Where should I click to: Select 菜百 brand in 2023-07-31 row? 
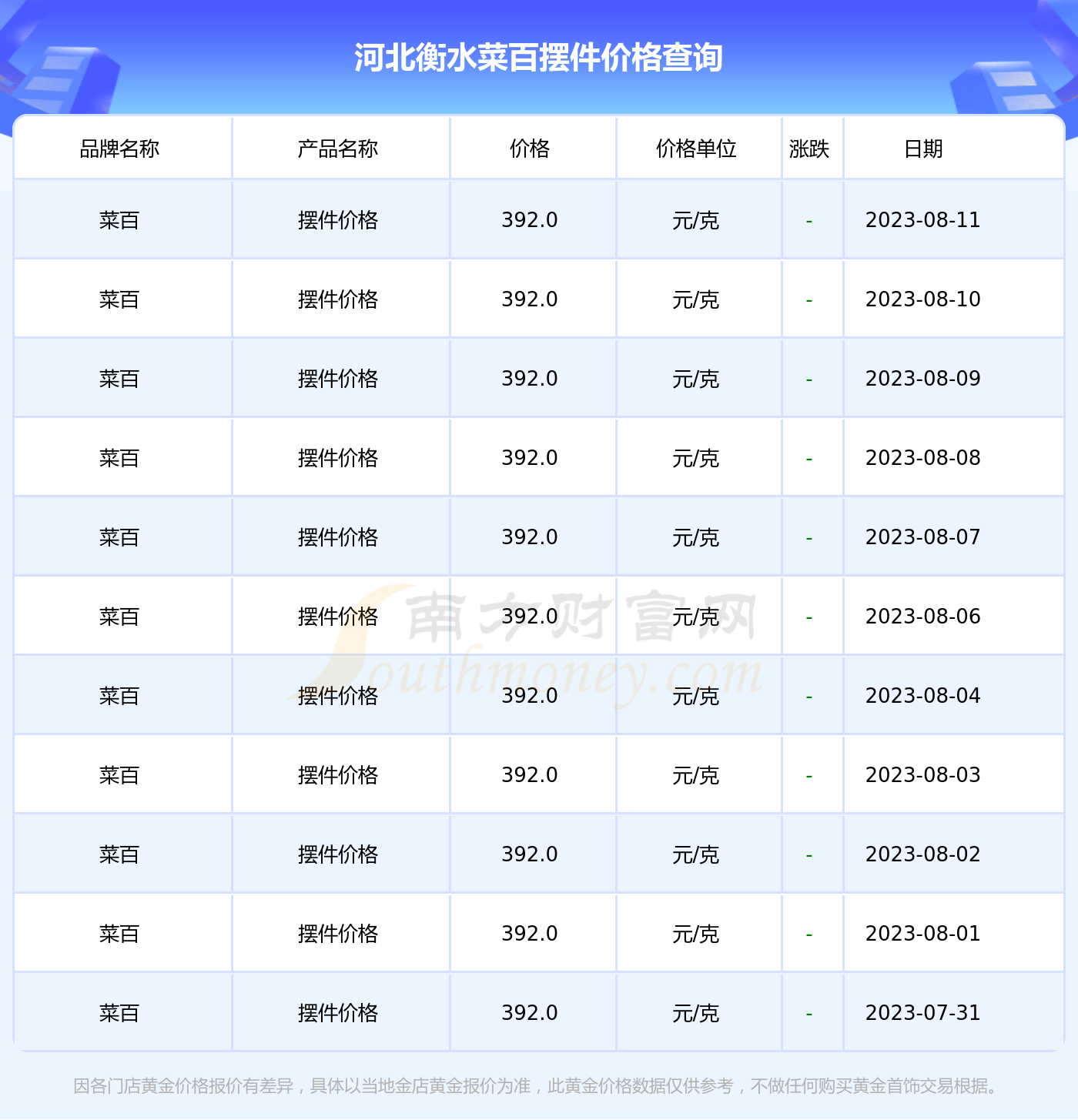click(x=119, y=1014)
